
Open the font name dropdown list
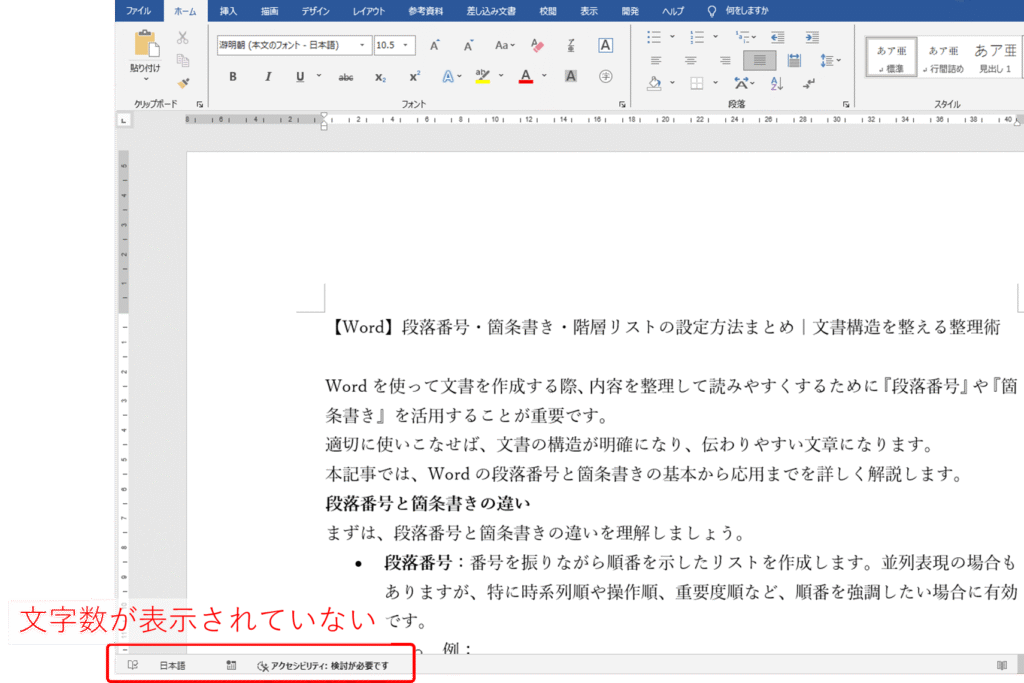pyautogui.click(x=362, y=45)
